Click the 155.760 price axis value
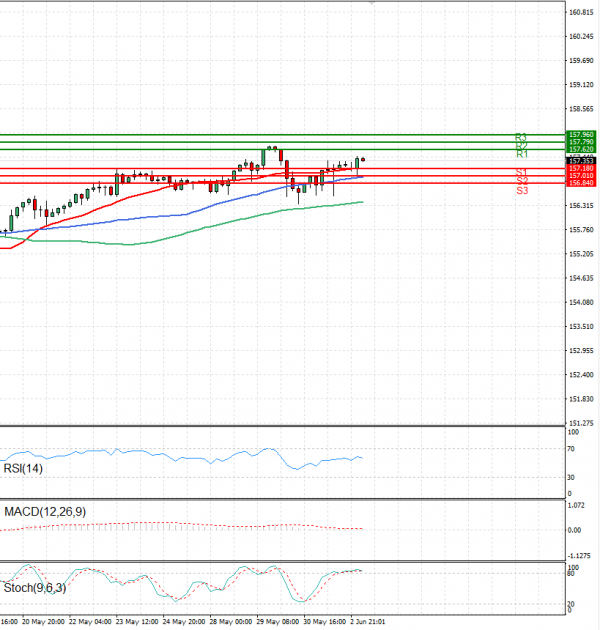The width and height of the screenshot is (600, 630). point(581,230)
